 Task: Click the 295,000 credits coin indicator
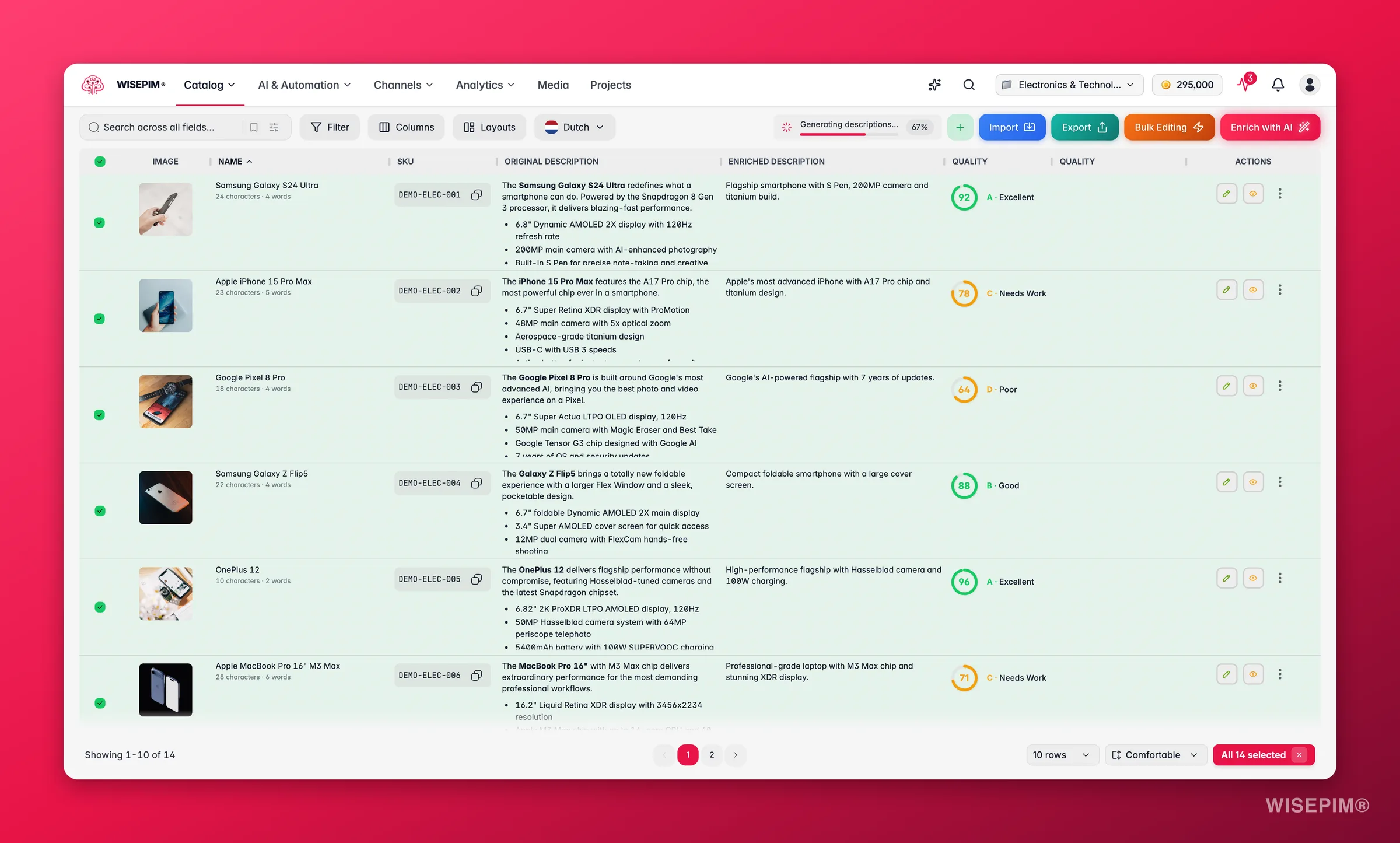point(1187,85)
